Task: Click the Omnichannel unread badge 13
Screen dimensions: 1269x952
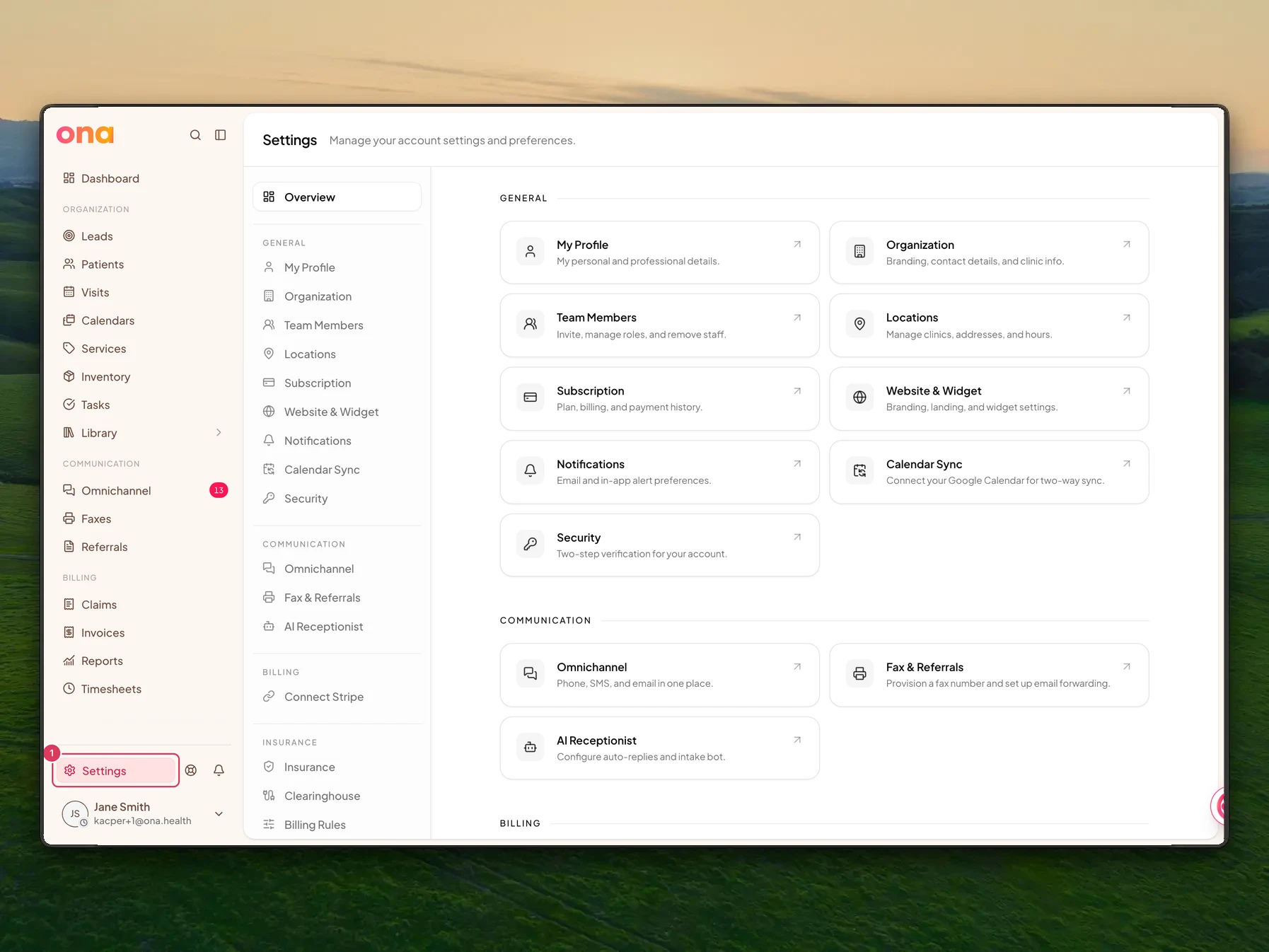Action: click(x=219, y=490)
